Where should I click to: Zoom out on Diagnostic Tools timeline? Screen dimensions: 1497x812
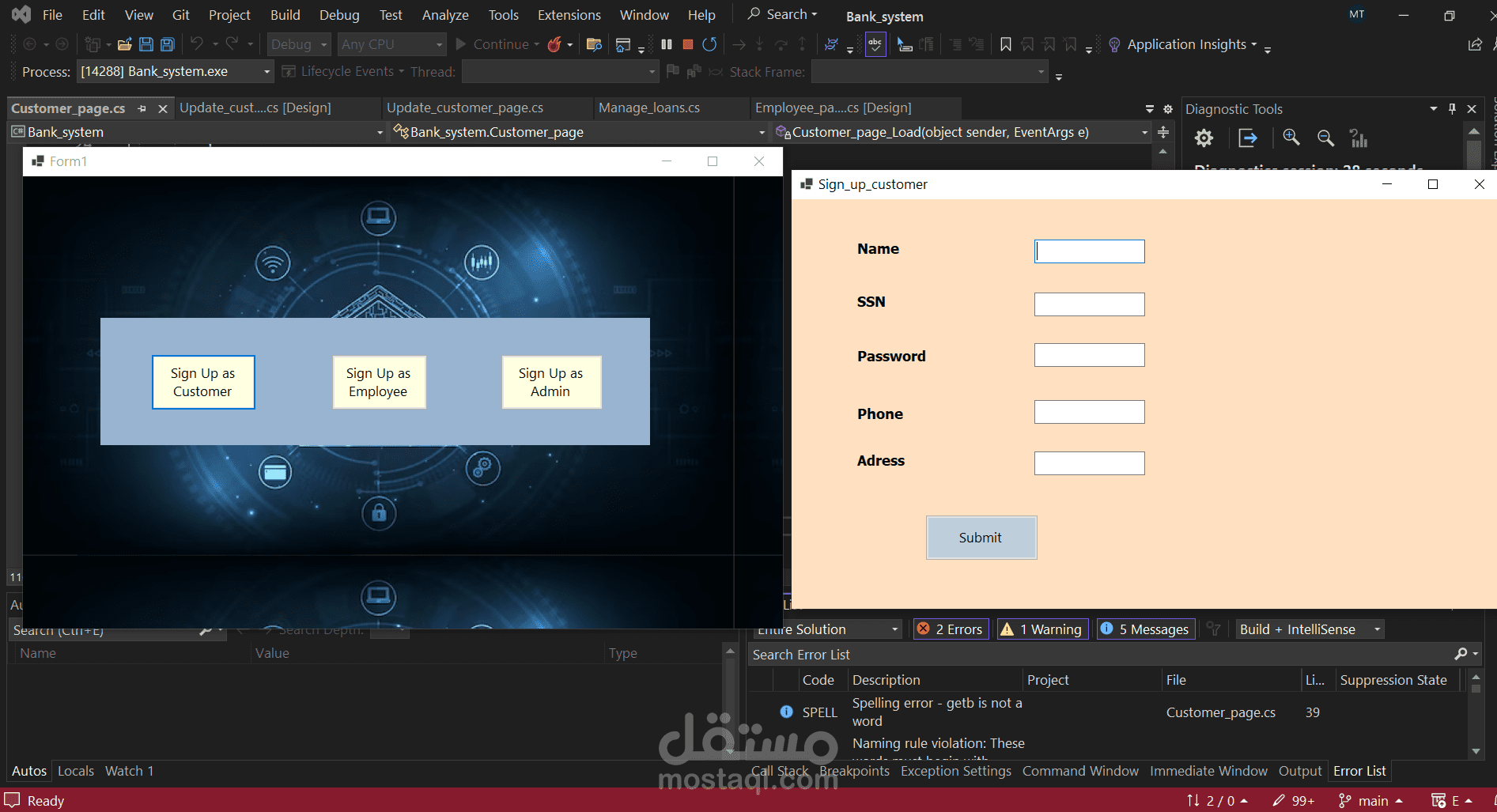[x=1325, y=138]
